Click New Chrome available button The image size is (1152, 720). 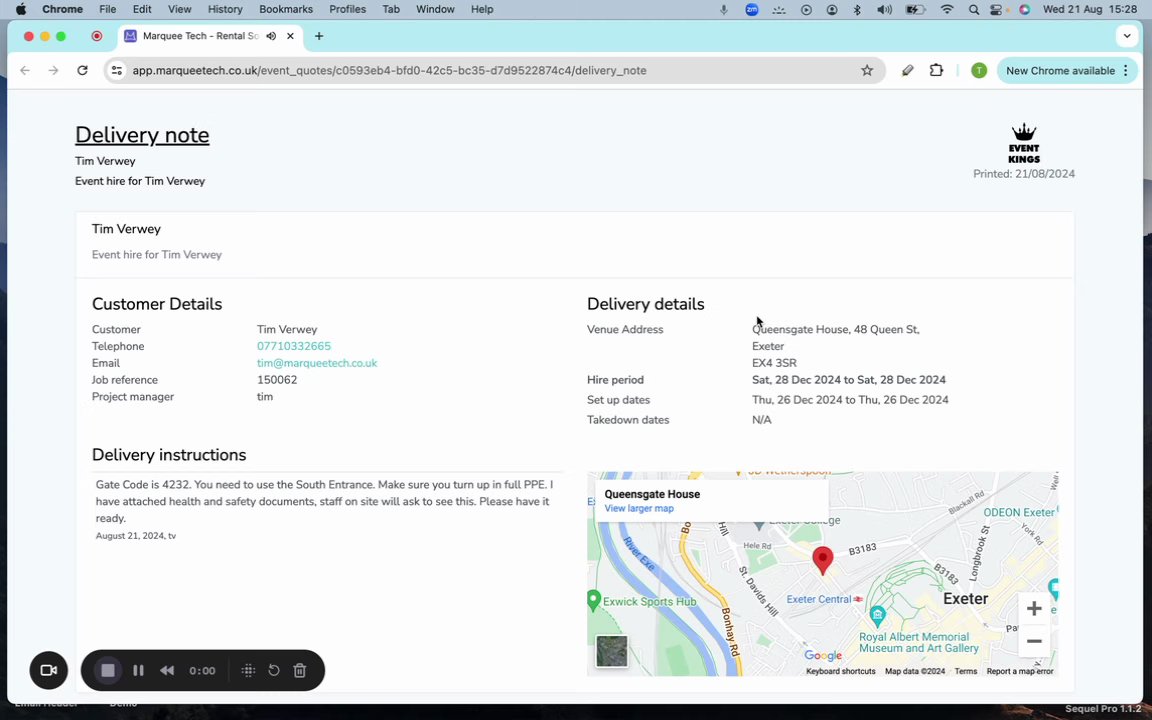pos(1060,71)
